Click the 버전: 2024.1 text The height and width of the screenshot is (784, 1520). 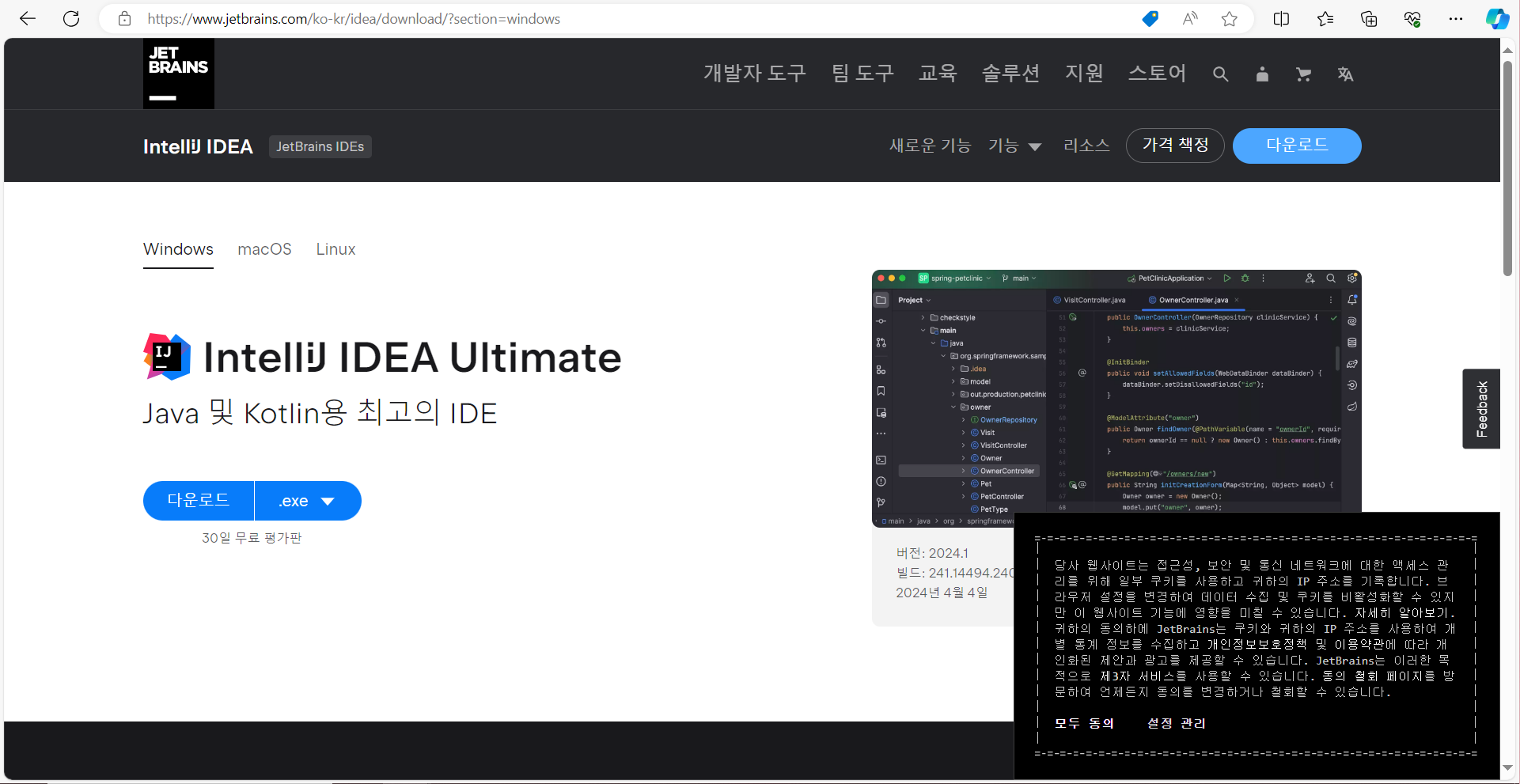coord(932,553)
